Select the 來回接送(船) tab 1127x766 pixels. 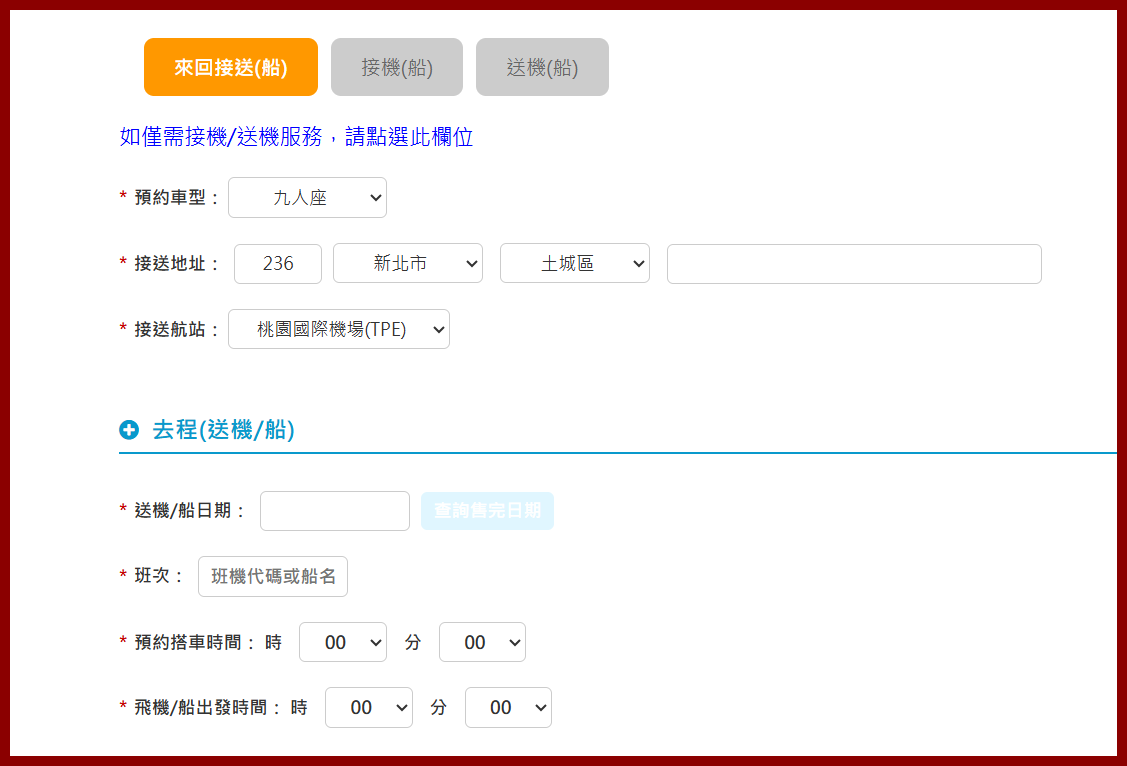231,67
